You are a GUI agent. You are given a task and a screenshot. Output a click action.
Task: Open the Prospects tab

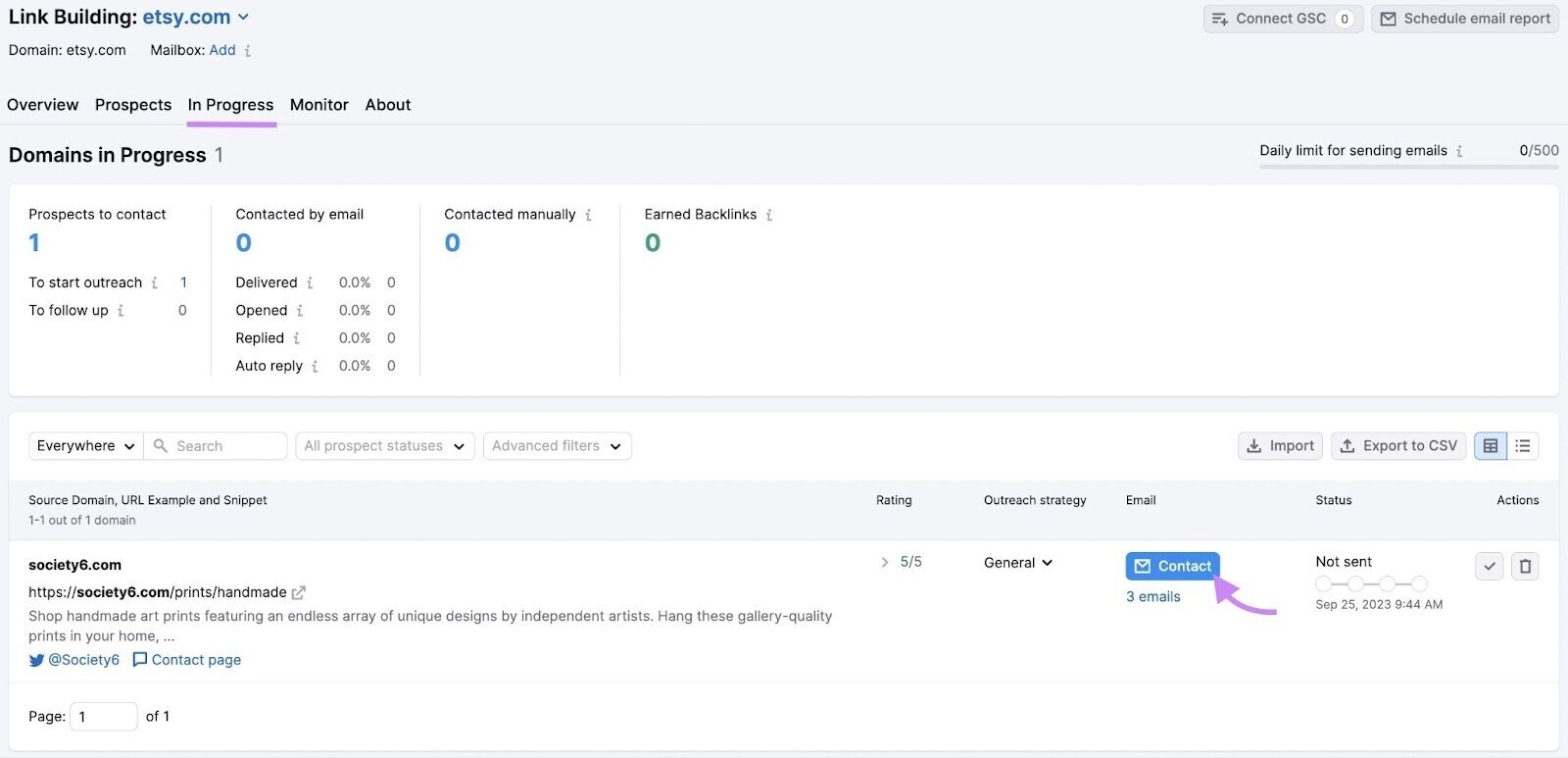tap(133, 105)
